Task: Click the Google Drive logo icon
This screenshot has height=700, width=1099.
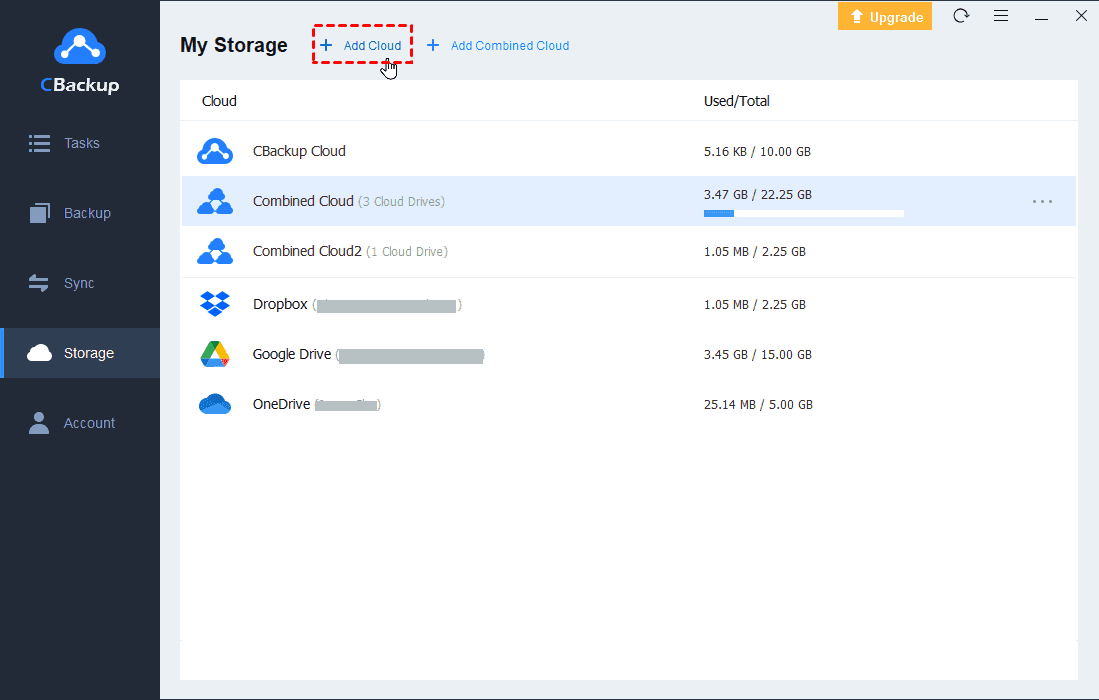Action: click(x=215, y=354)
